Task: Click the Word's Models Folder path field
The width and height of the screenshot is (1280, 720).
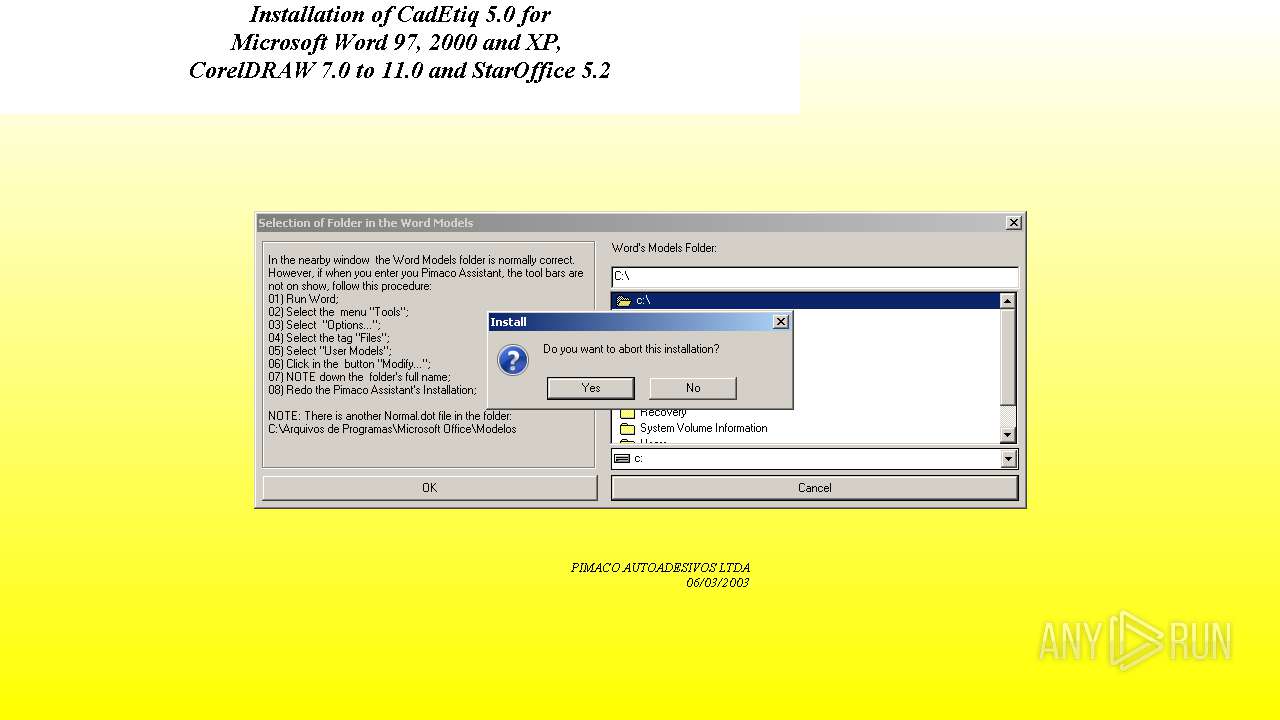Action: (814, 276)
